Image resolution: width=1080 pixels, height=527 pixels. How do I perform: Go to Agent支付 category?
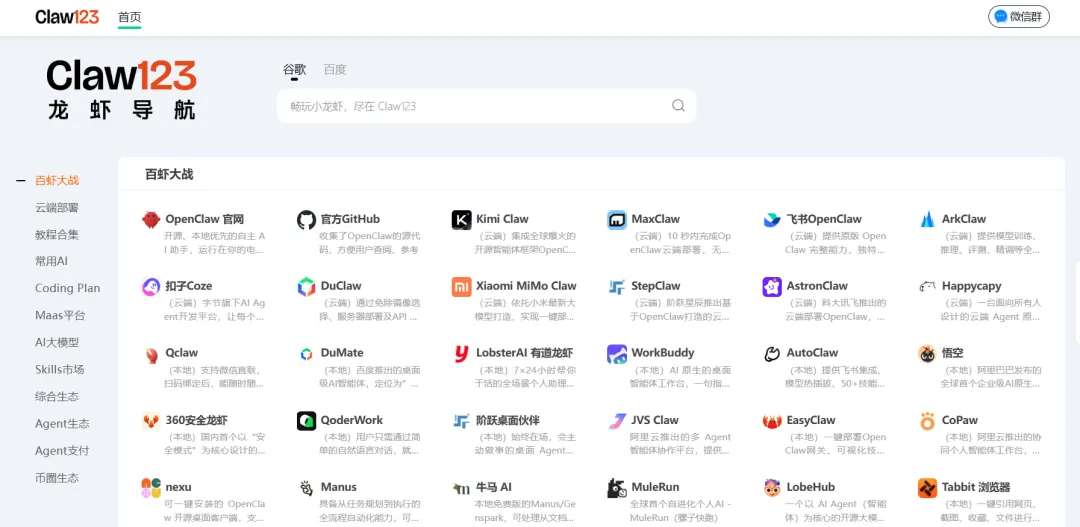pos(62,451)
